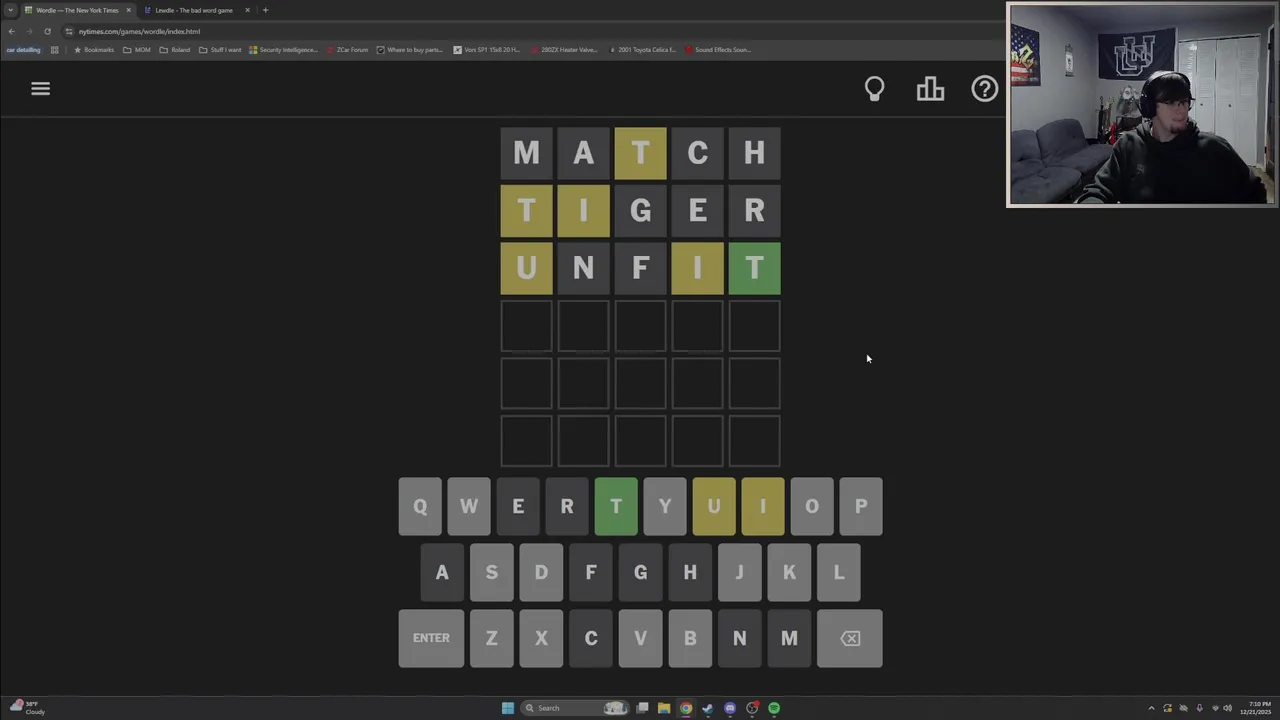Image resolution: width=1280 pixels, height=720 pixels.
Task: Tap the dark G key on keyboard
Action: 640,572
